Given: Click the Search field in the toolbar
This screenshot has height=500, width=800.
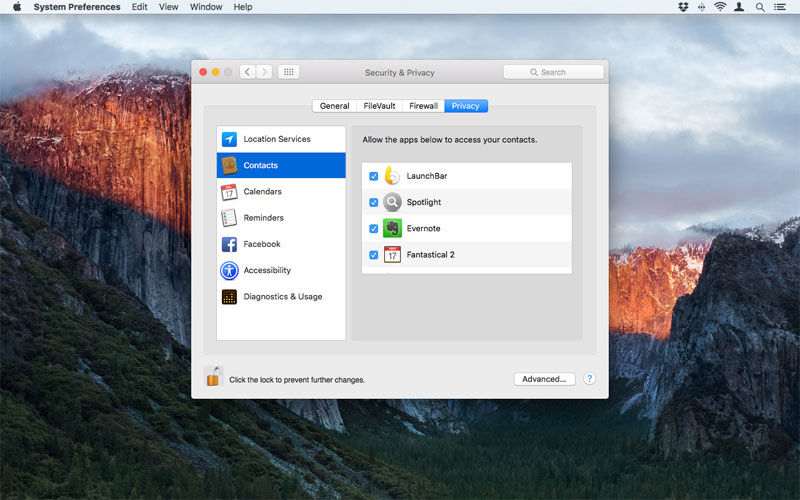Looking at the screenshot, I should pyautogui.click(x=554, y=72).
